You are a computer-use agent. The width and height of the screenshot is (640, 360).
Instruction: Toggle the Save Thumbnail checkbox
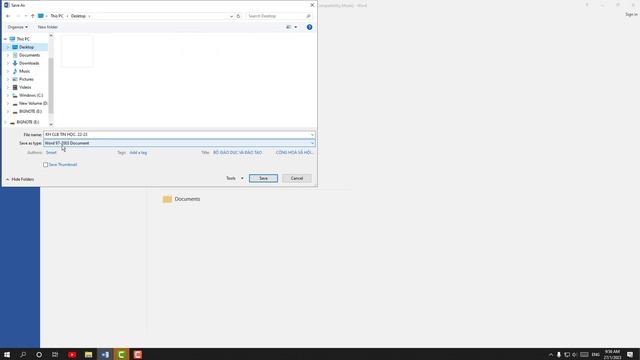(x=46, y=164)
